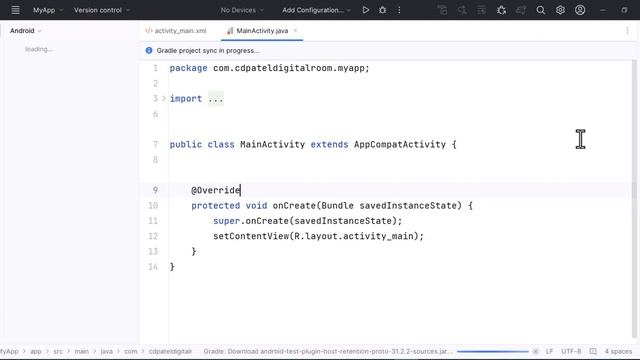Open more run actions kebab menu
This screenshot has width=640, height=360.
point(399,10)
